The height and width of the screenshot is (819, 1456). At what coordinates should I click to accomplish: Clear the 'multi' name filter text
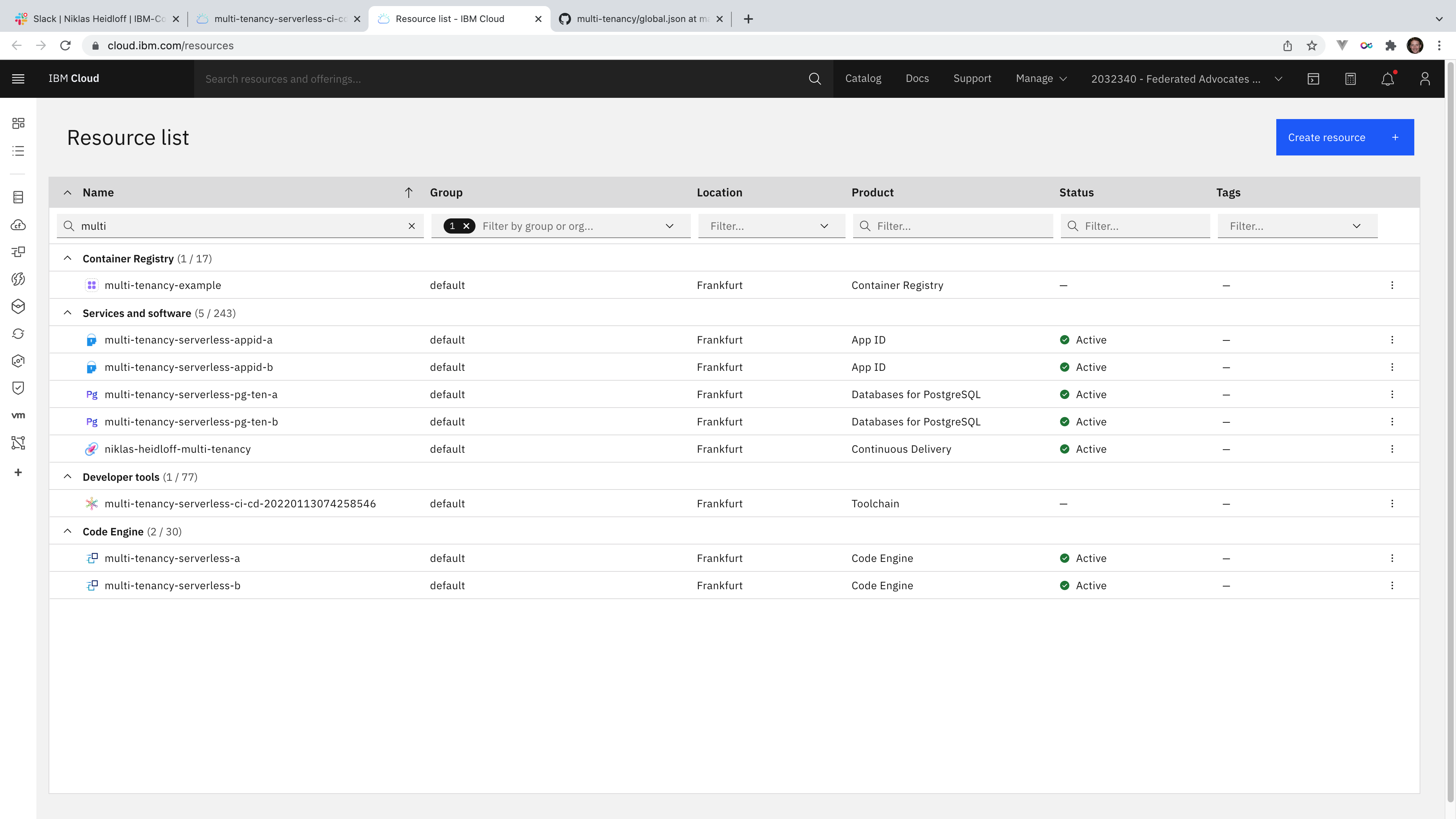click(x=411, y=226)
